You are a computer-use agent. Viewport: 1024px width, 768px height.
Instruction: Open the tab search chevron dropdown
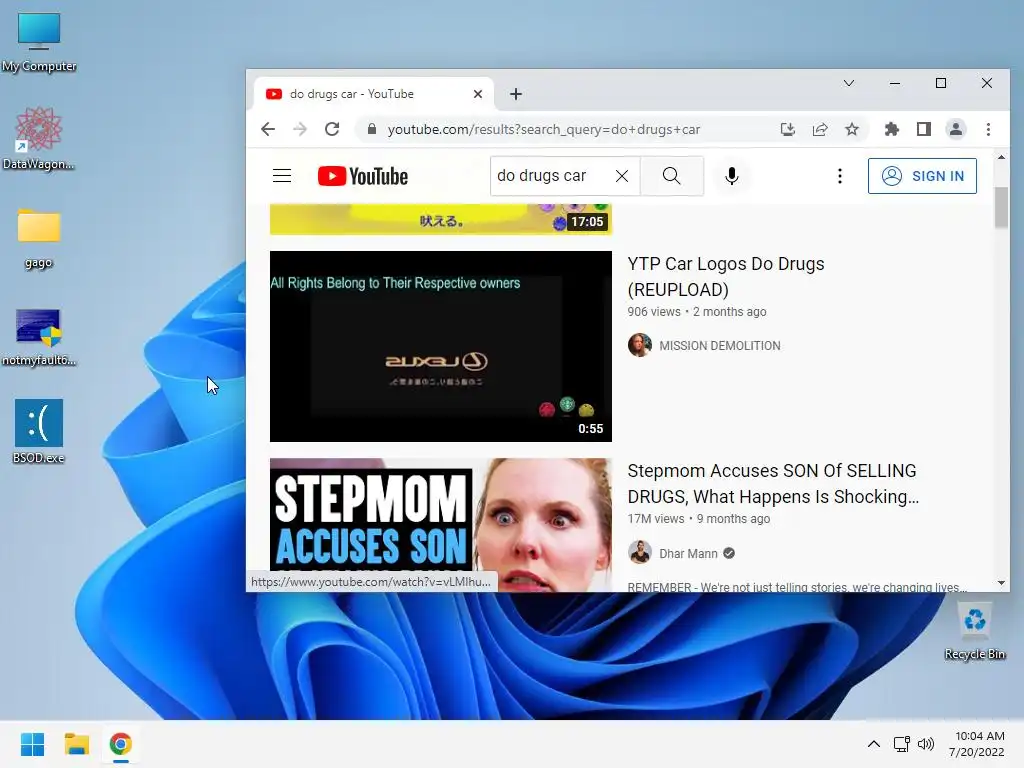click(x=848, y=83)
